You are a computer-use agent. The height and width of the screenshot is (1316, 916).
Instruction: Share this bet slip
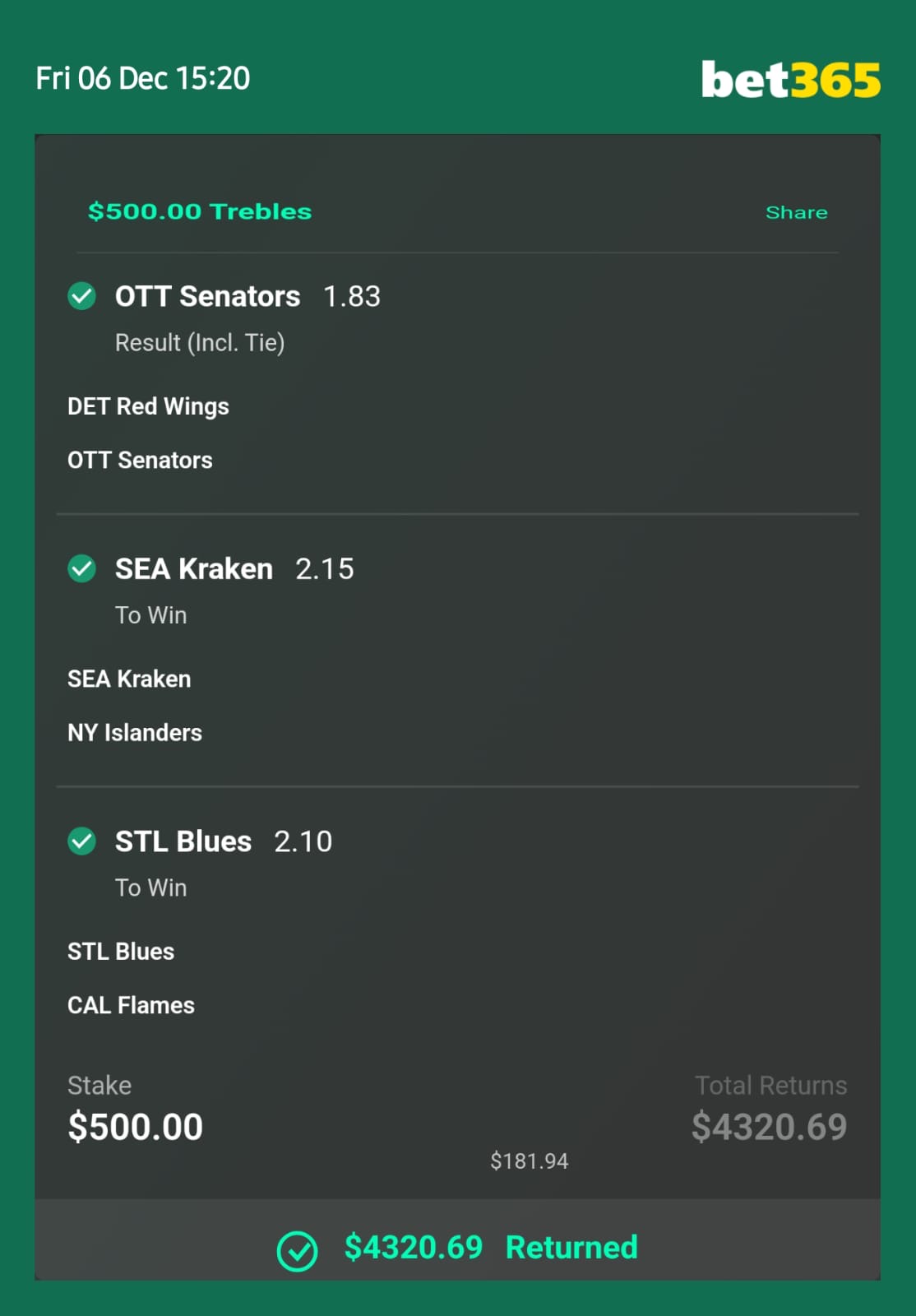point(796,212)
